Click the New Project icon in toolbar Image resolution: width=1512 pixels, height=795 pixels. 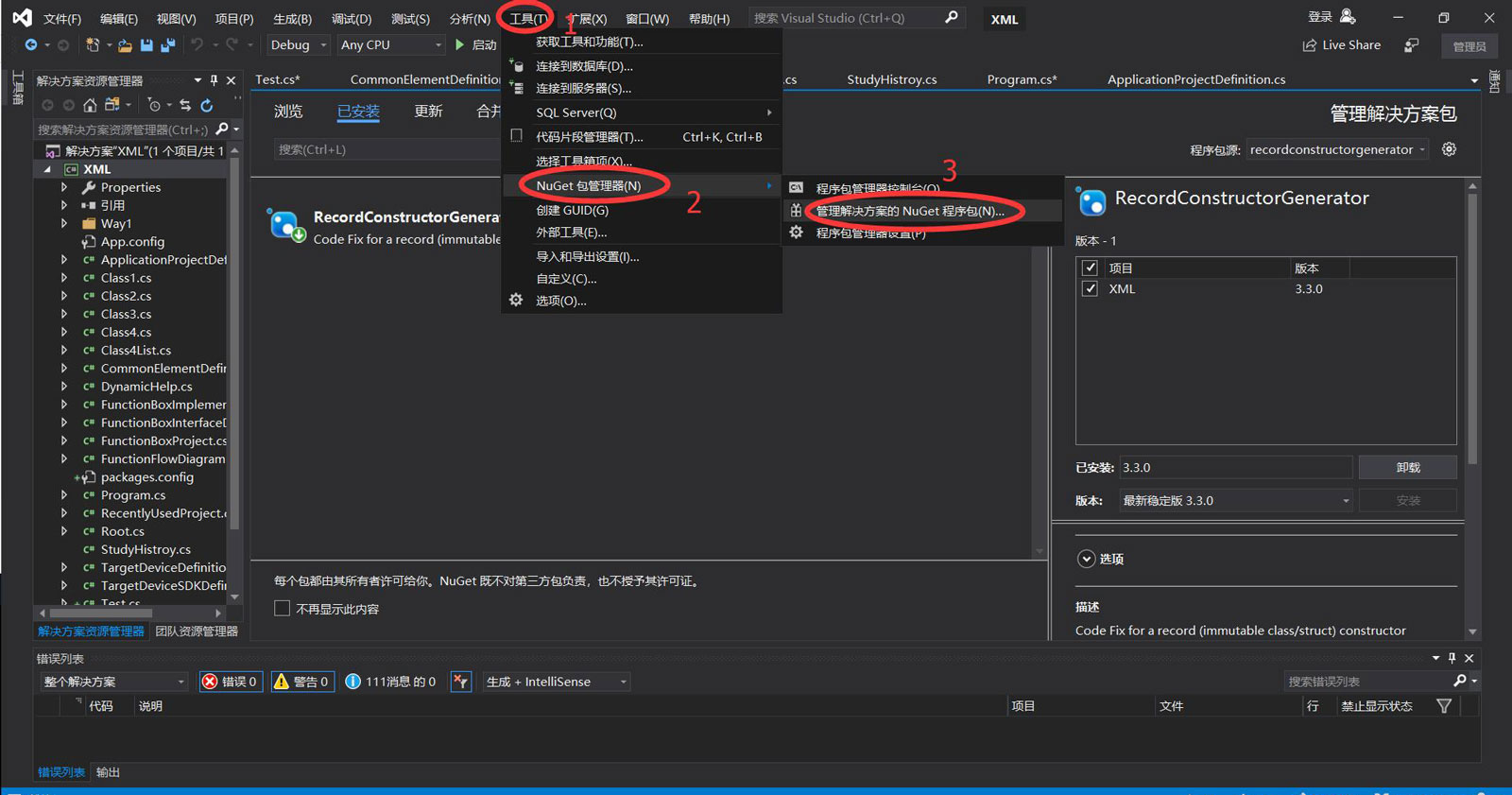(93, 44)
